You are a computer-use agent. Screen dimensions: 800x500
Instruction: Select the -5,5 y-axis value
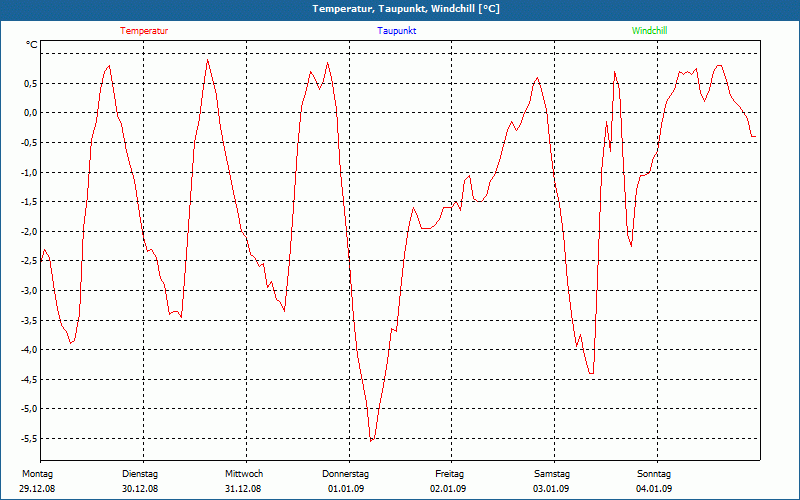coord(29,439)
